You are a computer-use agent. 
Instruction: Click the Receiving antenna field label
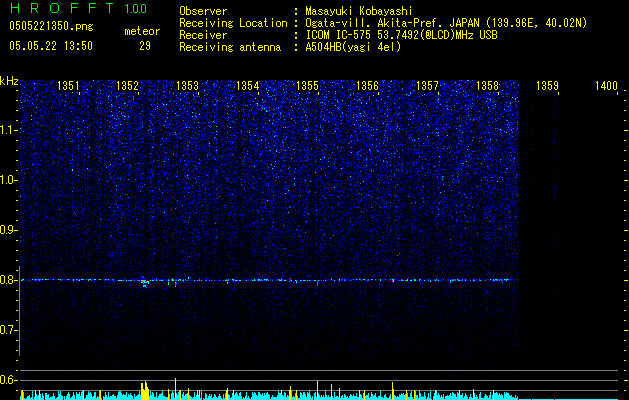tap(230, 47)
